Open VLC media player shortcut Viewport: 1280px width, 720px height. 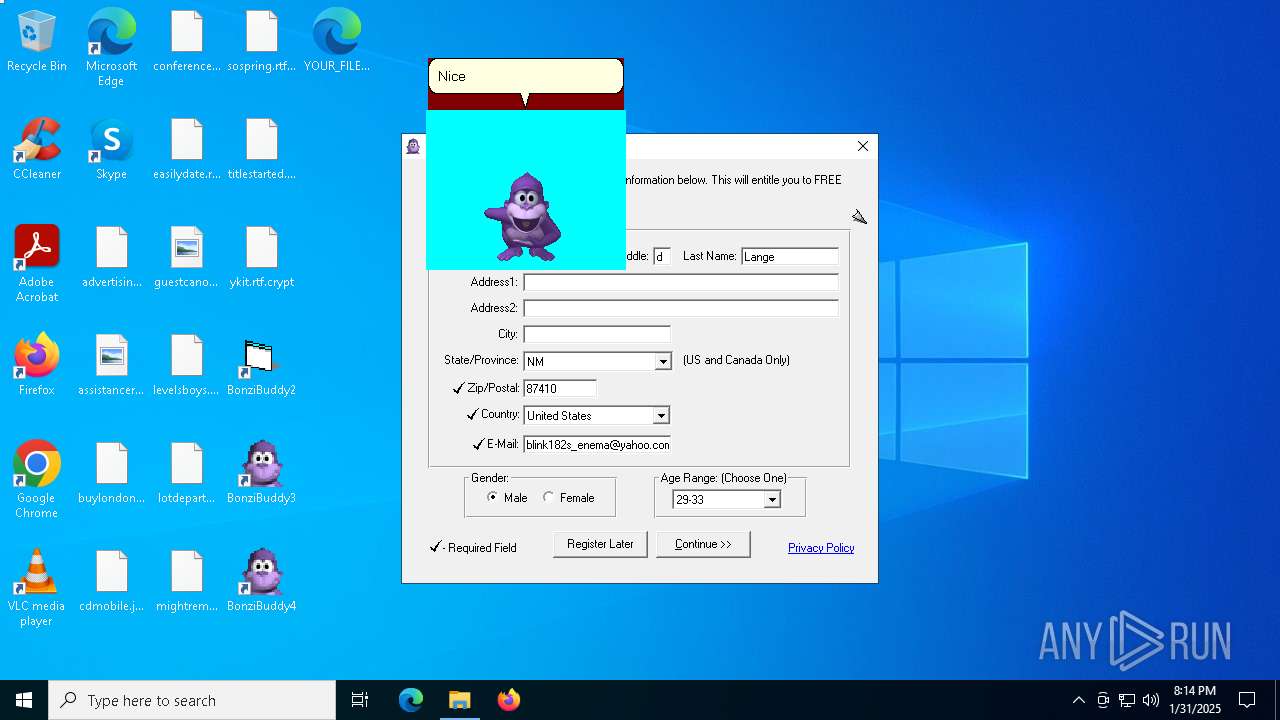[37, 588]
